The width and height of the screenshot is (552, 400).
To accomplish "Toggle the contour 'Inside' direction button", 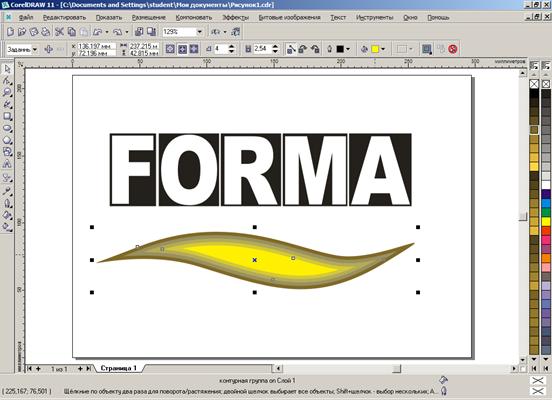I will pos(182,49).
